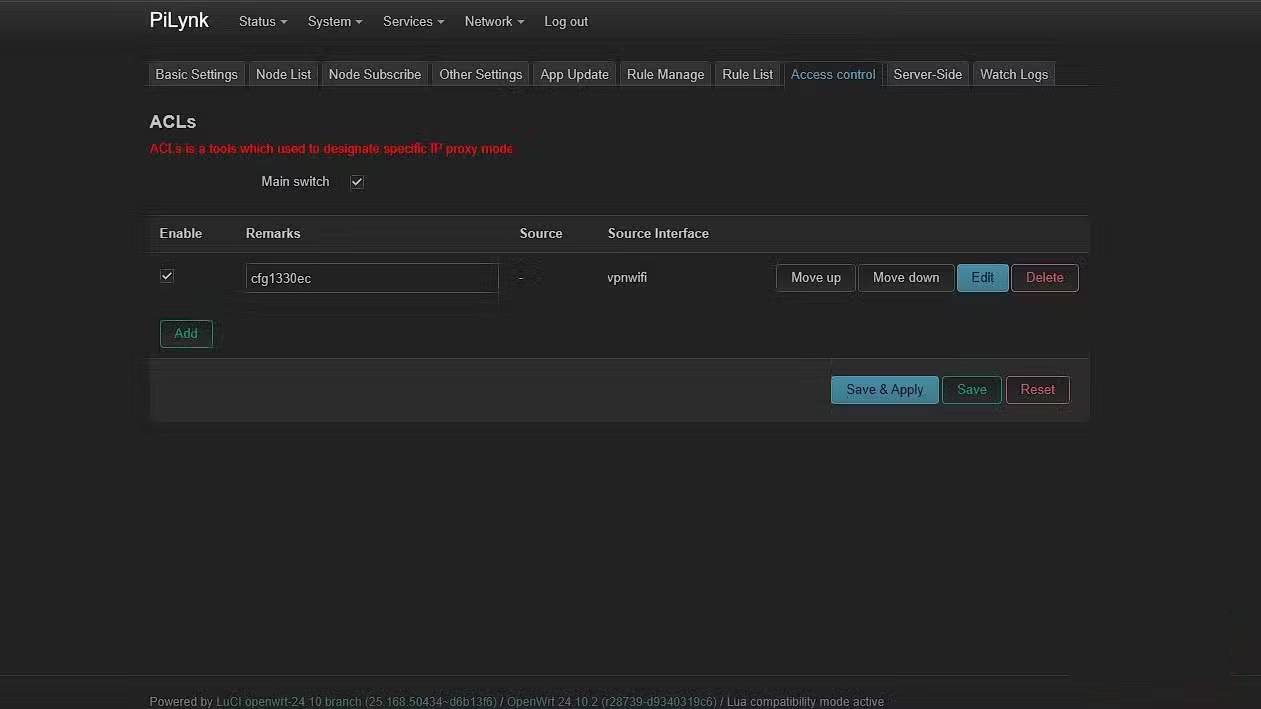Open the Server-Side tab
The height and width of the screenshot is (709, 1261).
[x=927, y=74]
